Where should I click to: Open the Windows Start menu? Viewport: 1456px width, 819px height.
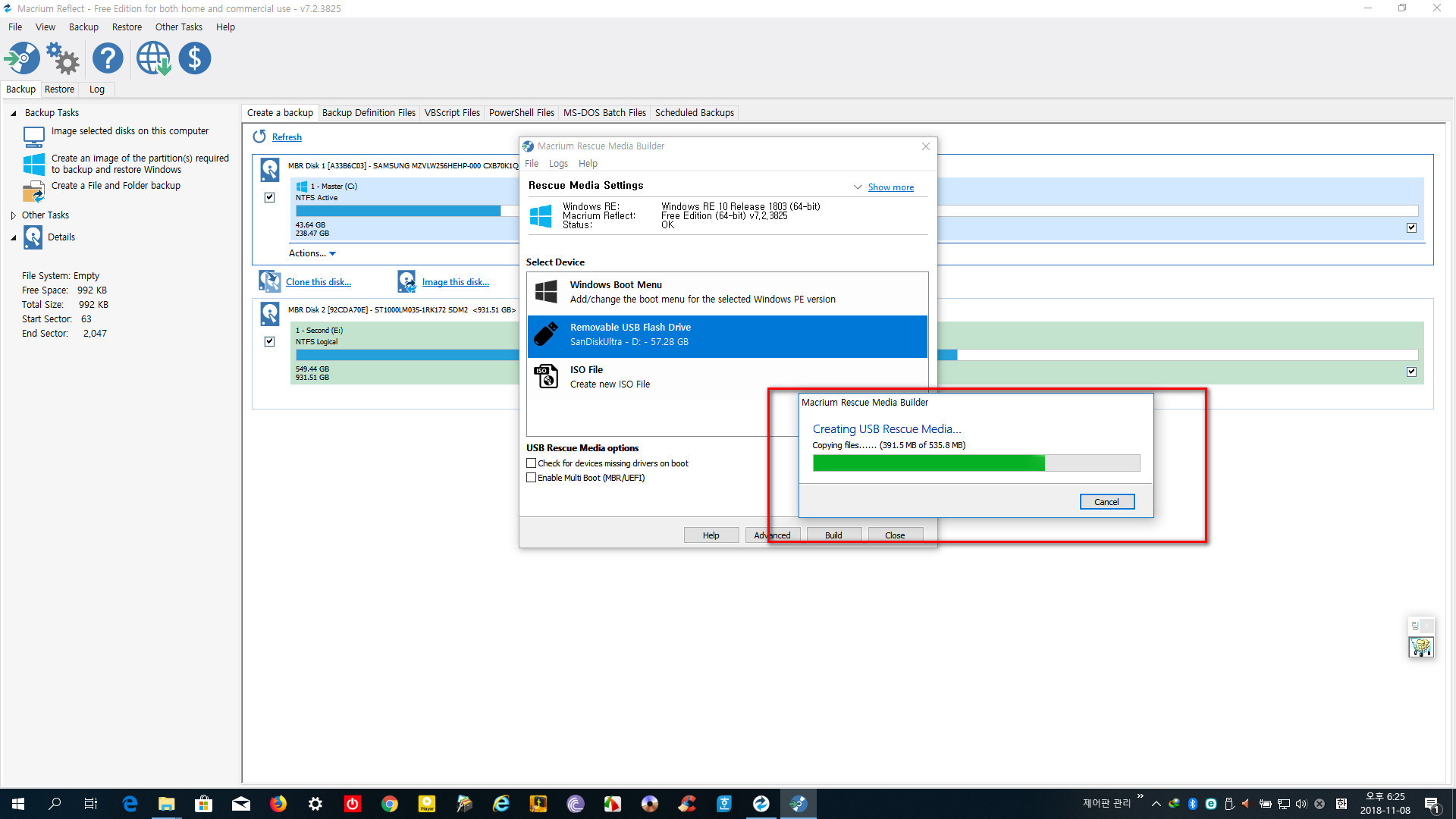click(18, 804)
